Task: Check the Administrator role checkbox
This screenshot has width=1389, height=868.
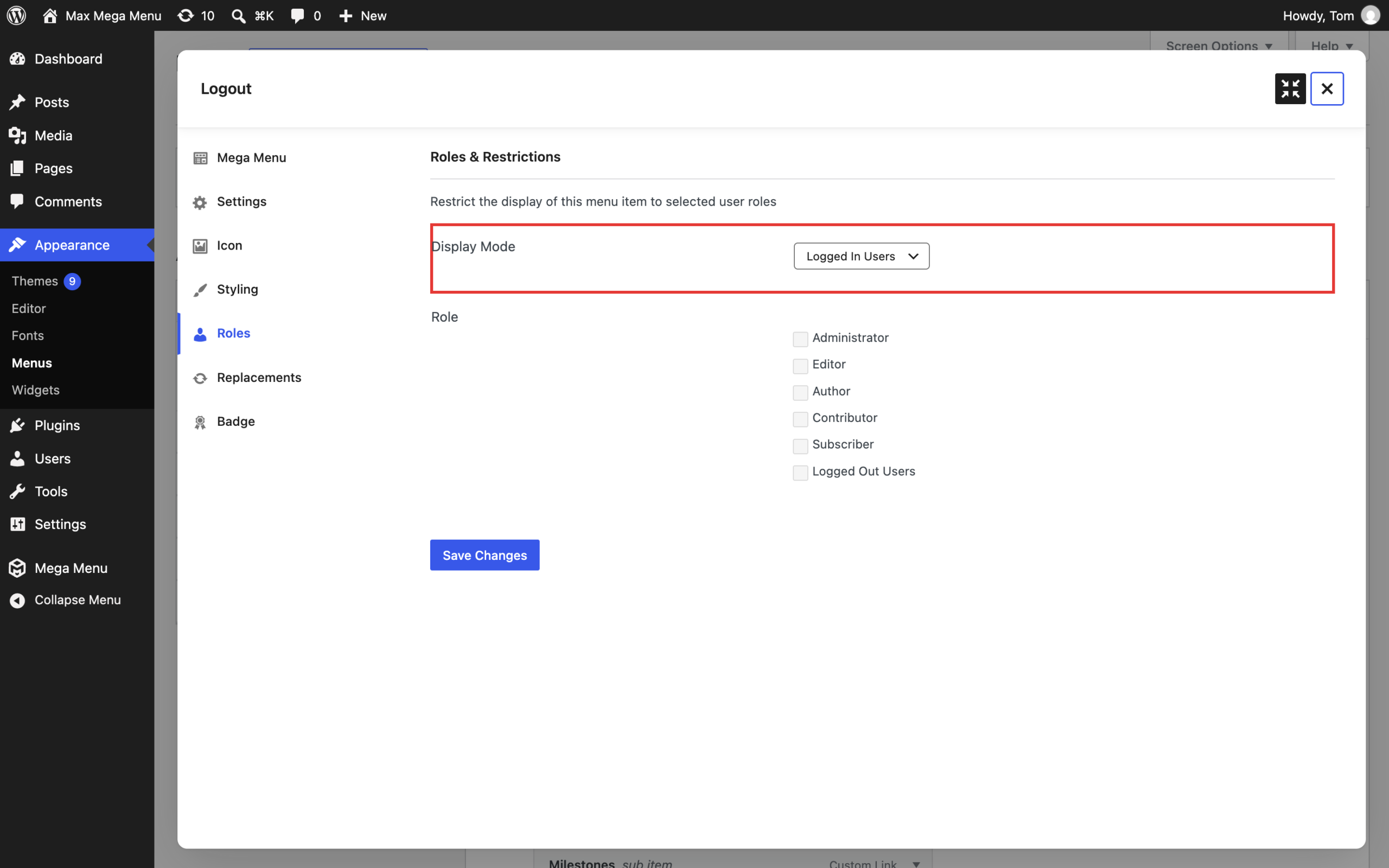Action: click(x=800, y=339)
